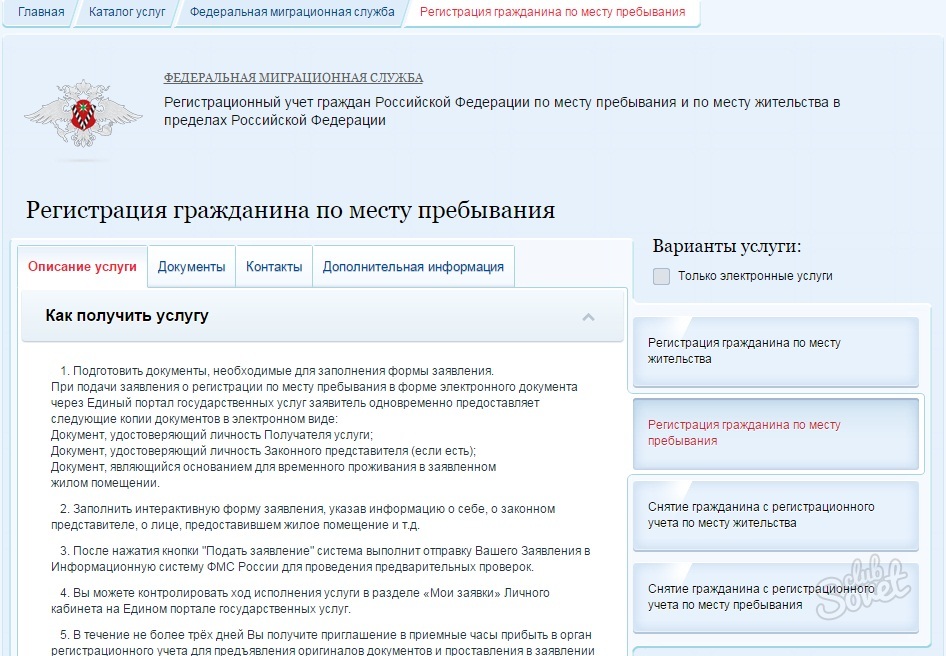Image resolution: width=946 pixels, height=656 pixels.
Task: Go to 'Главная' breadcrumb
Action: point(41,12)
